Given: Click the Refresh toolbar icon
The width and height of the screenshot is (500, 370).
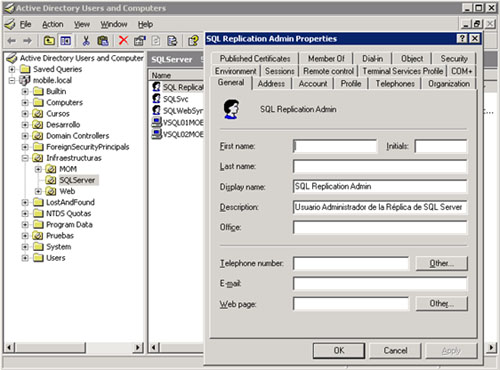Looking at the screenshot, I should pos(156,41).
